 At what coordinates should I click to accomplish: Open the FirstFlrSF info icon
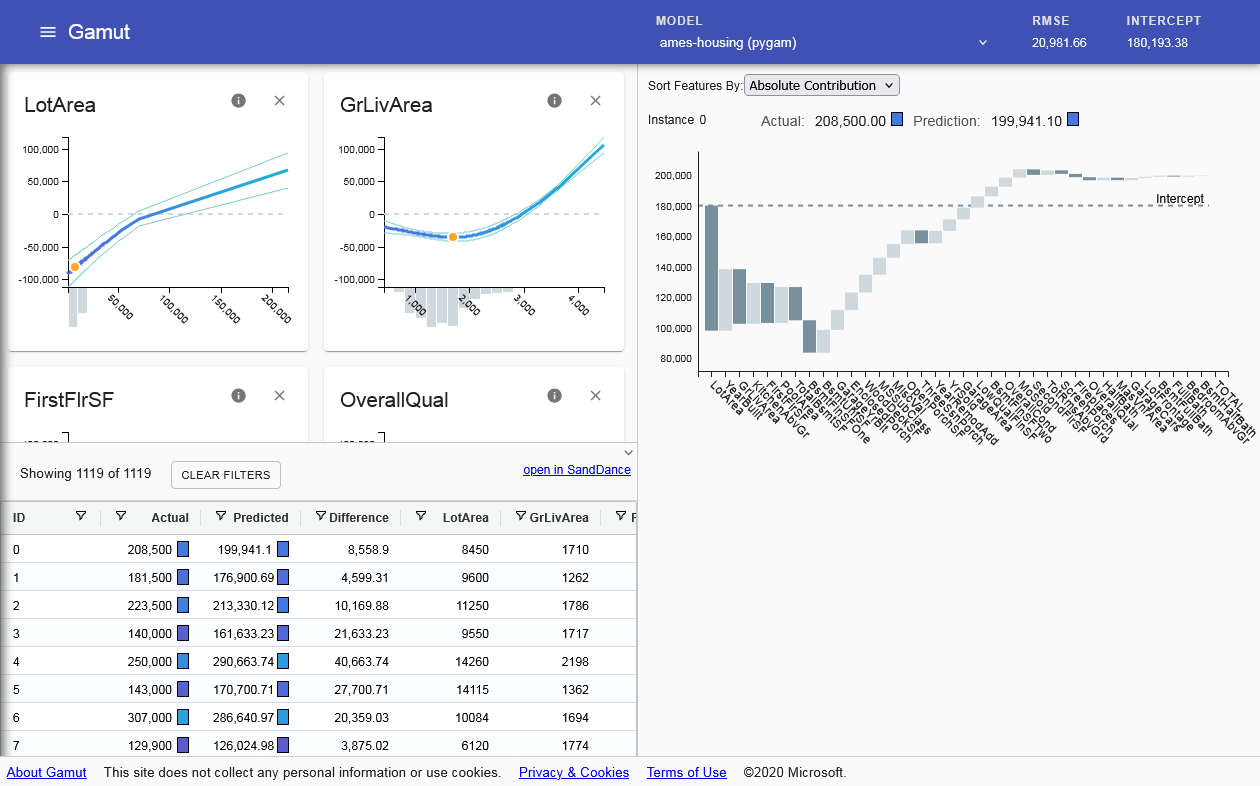point(238,396)
